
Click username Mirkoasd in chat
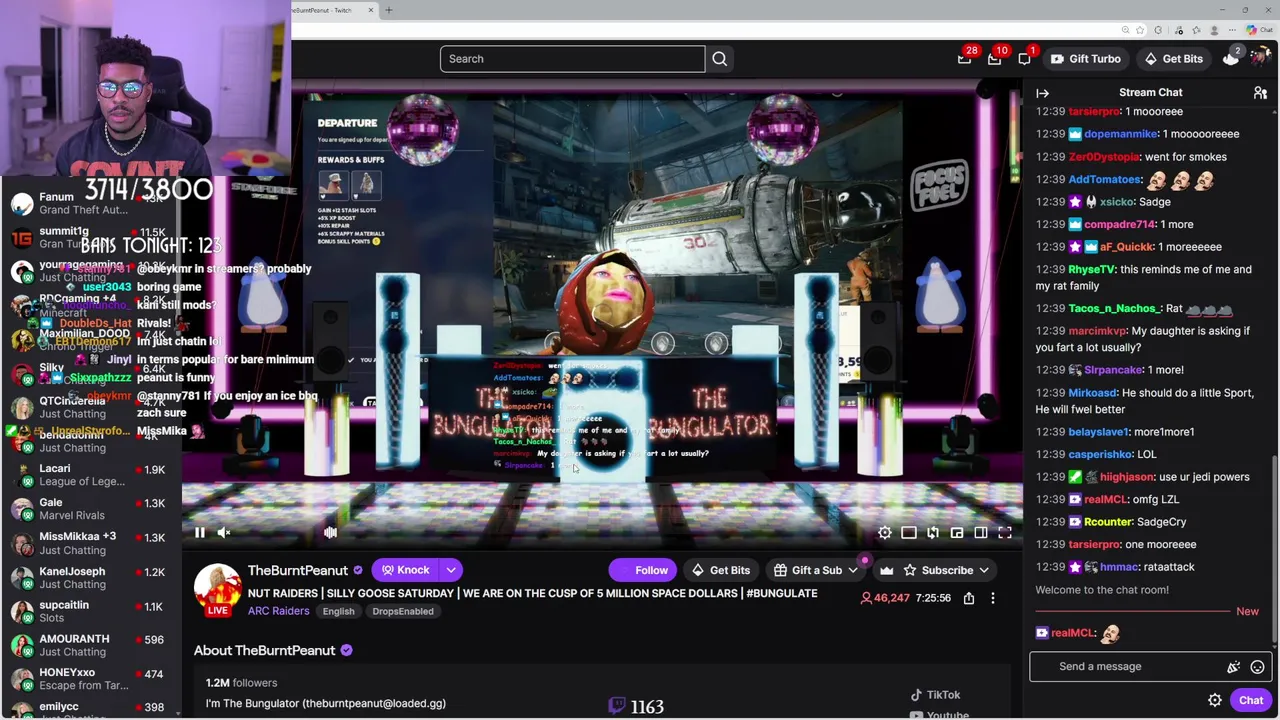point(1092,393)
